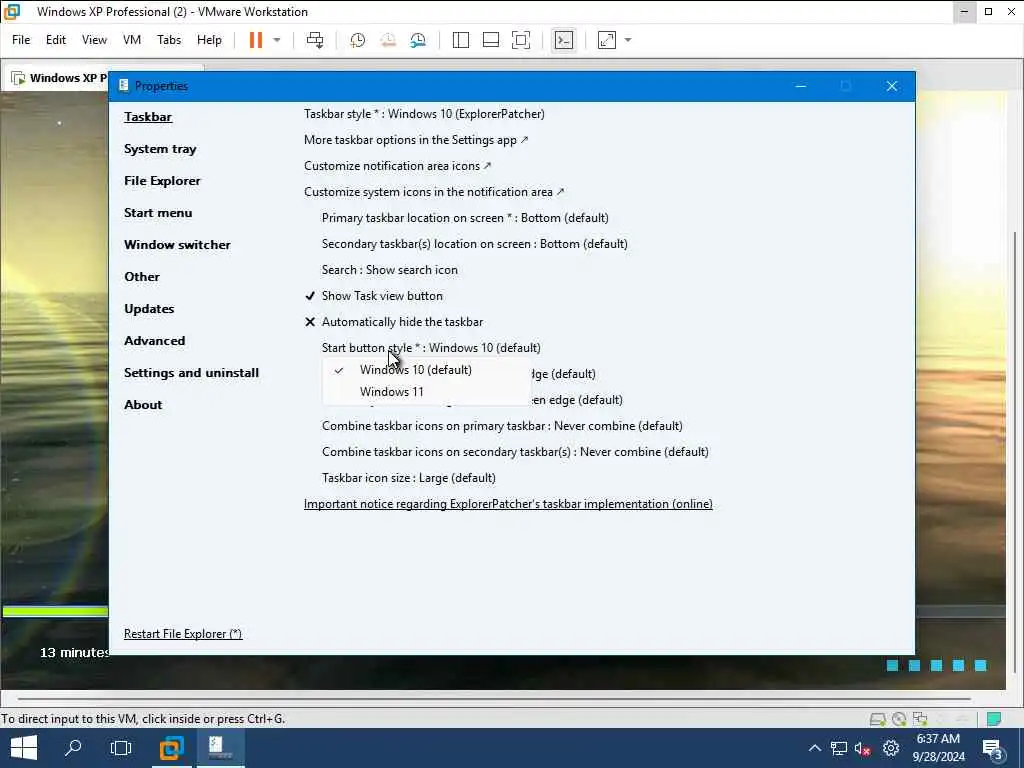The width and height of the screenshot is (1024, 768).
Task: Click the network tray icon
Action: pos(839,748)
